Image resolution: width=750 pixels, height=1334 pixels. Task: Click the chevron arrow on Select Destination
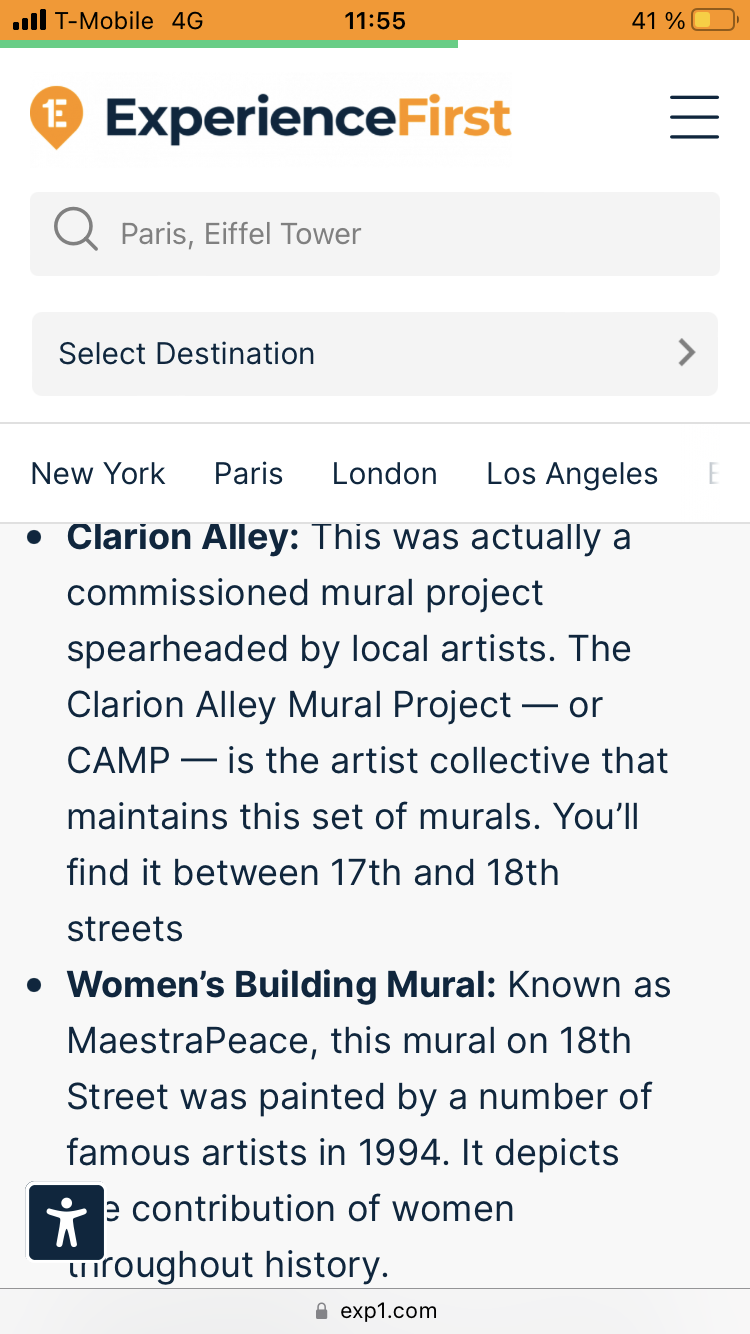(x=686, y=353)
